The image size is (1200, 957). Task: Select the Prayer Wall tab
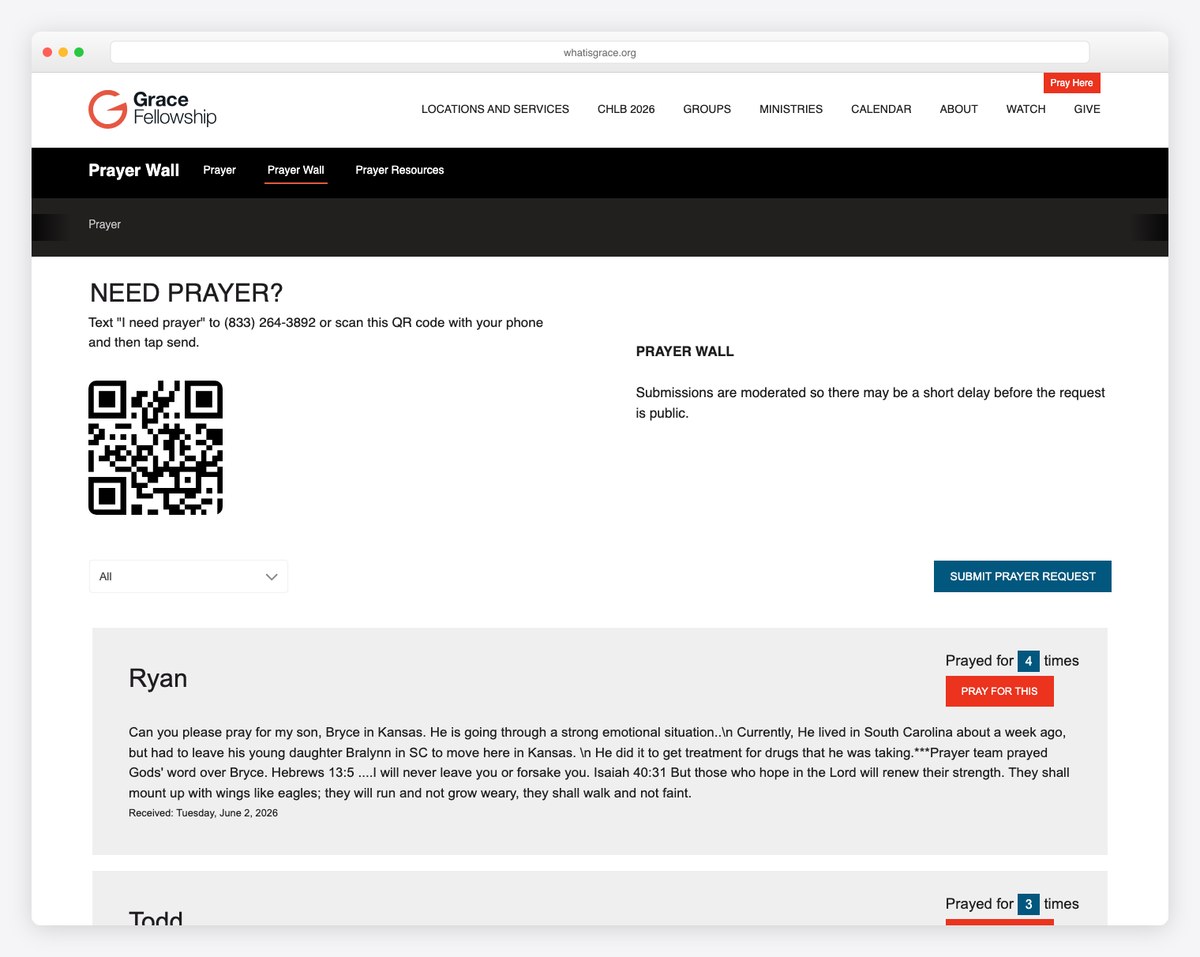(x=296, y=170)
